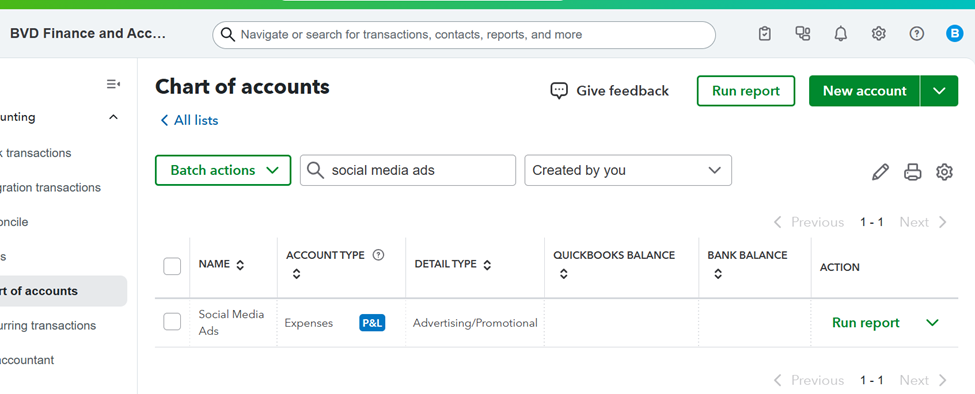Run report for Social Media Ads row
Image resolution: width=975 pixels, height=394 pixels.
click(x=866, y=323)
